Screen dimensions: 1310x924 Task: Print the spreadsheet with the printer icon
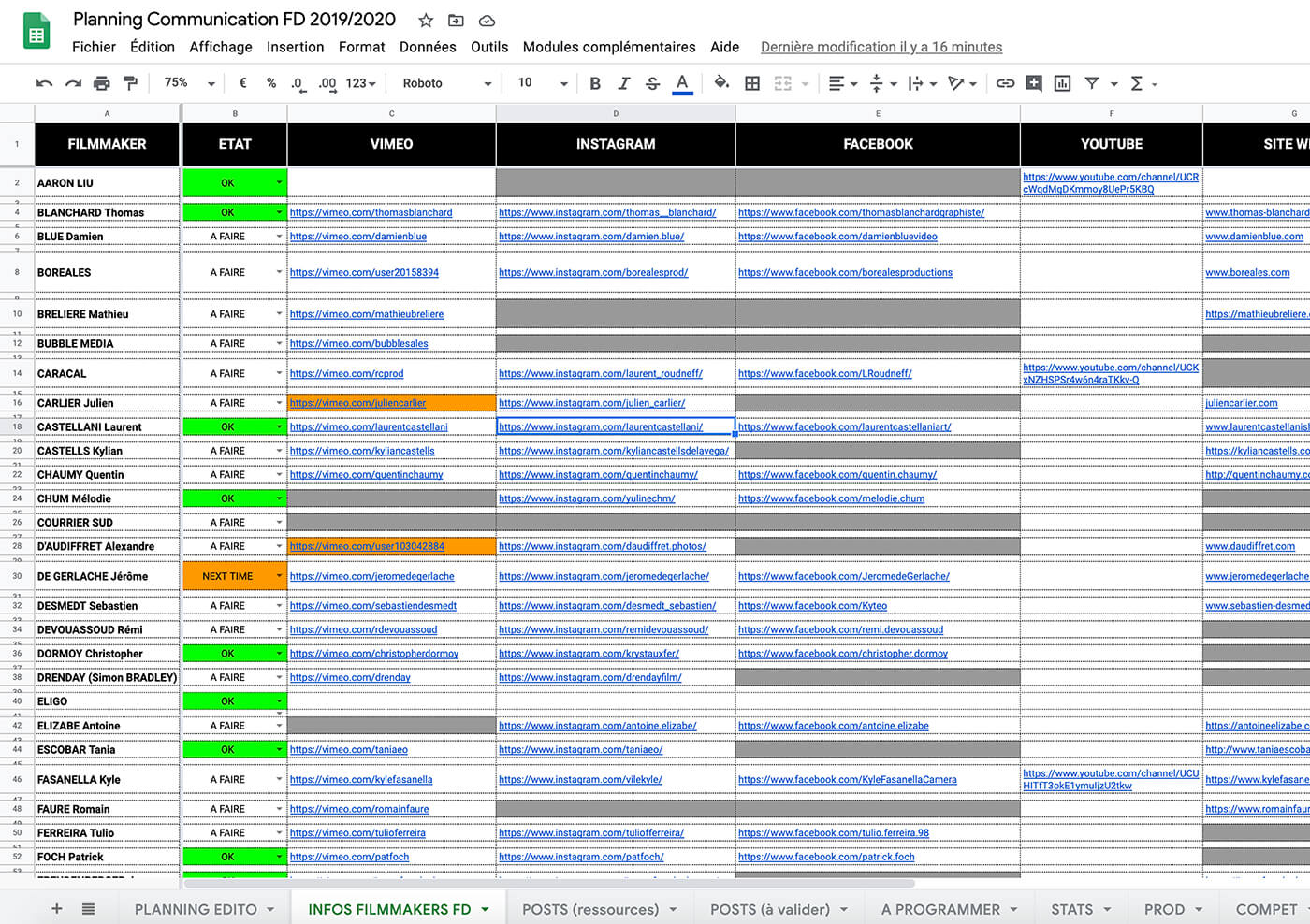pos(102,83)
